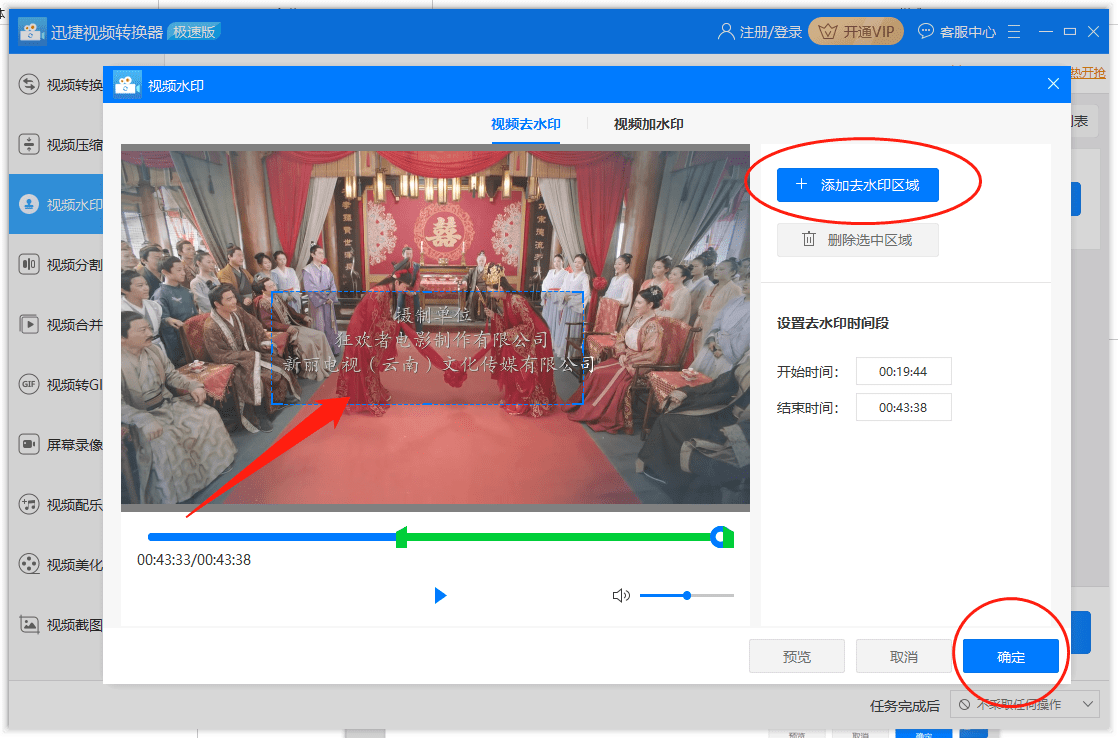This screenshot has width=1118, height=738.
Task: Edit the 开始时间 start time field
Action: pyautogui.click(x=903, y=370)
